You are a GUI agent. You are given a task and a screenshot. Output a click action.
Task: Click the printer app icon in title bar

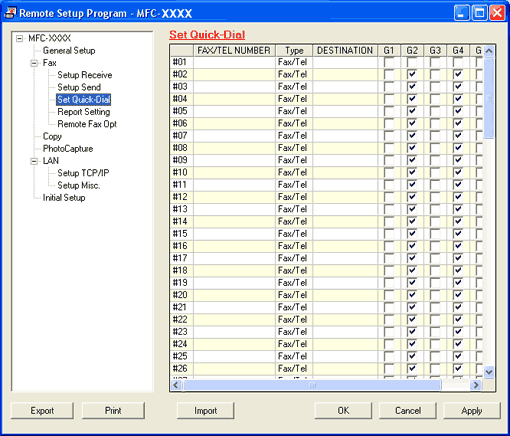pos(10,13)
